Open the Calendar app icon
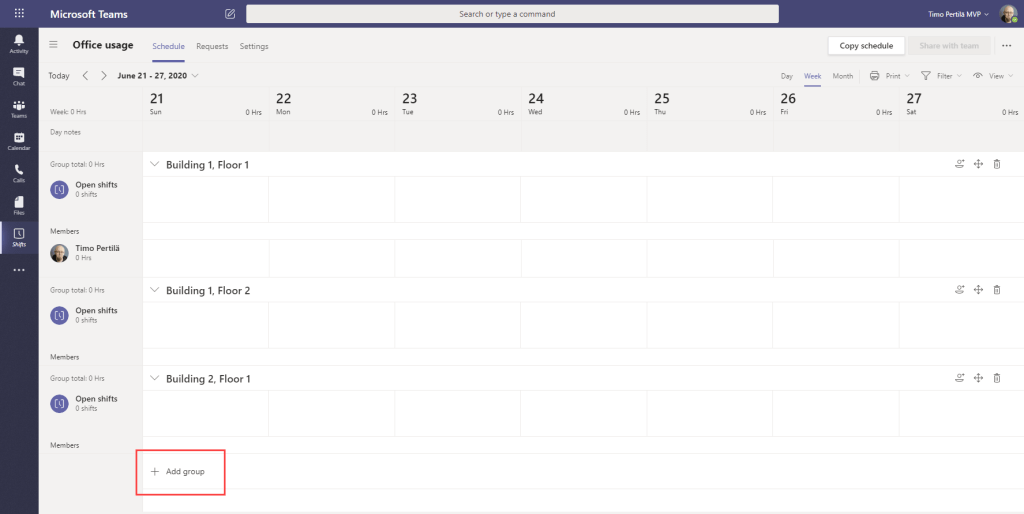The height and width of the screenshot is (514, 1024). 18,141
